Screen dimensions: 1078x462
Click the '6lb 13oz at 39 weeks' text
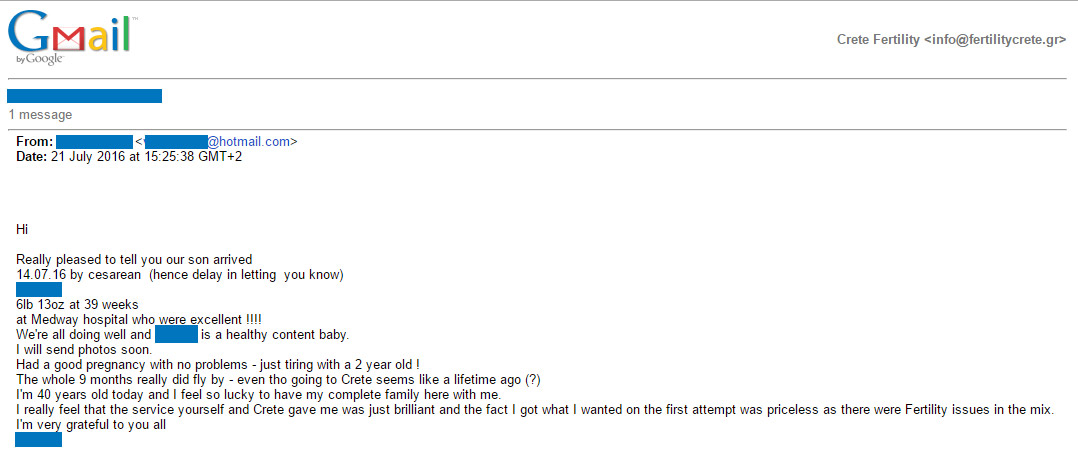pyautogui.click(x=78, y=305)
